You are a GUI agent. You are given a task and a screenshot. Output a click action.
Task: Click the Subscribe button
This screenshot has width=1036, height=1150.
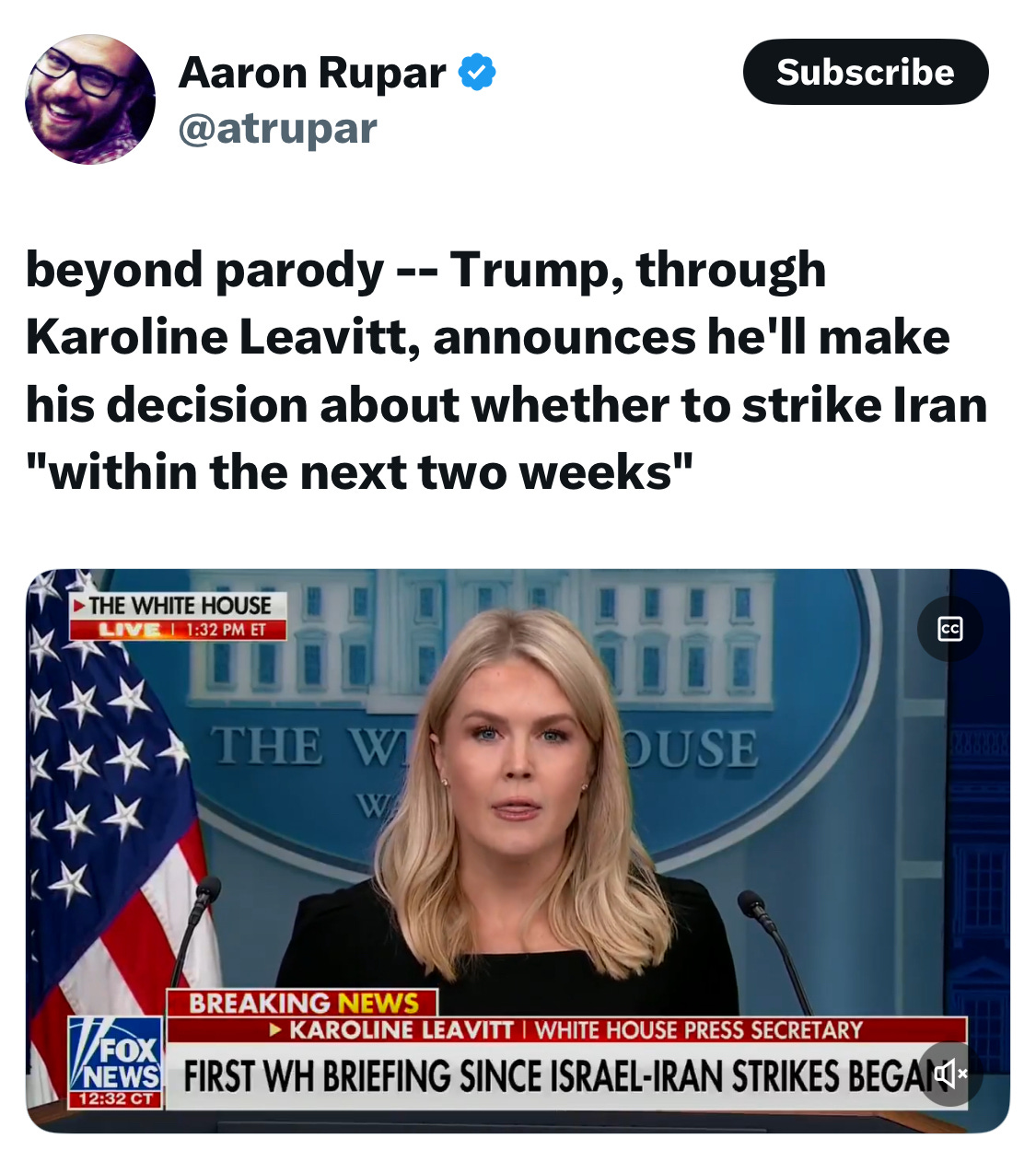coord(866,72)
